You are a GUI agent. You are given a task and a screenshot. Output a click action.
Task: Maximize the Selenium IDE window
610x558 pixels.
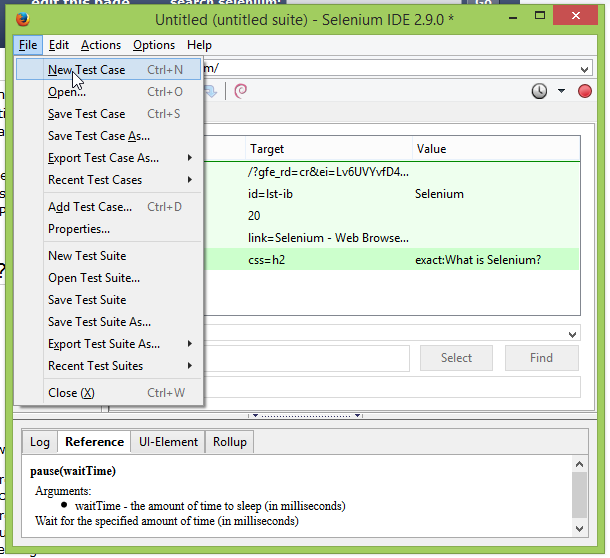[x=540, y=16]
